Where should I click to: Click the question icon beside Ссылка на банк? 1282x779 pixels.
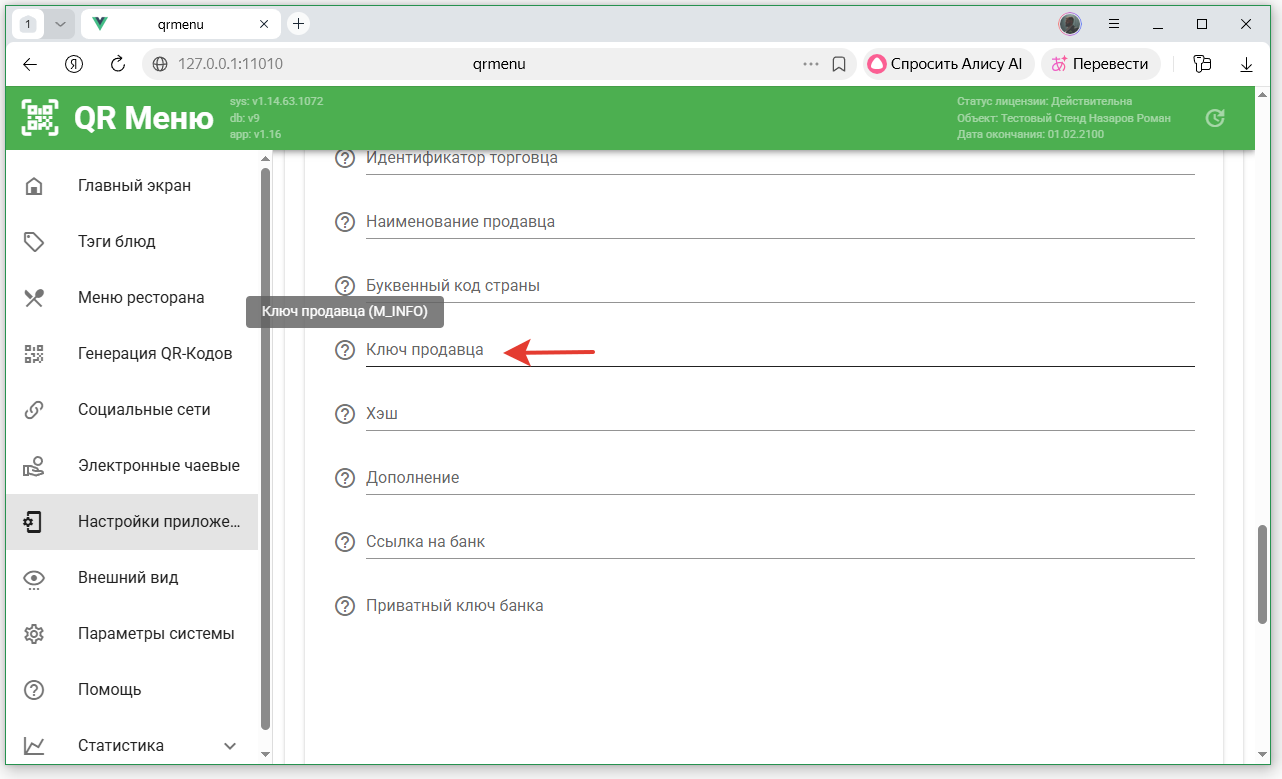(x=345, y=542)
